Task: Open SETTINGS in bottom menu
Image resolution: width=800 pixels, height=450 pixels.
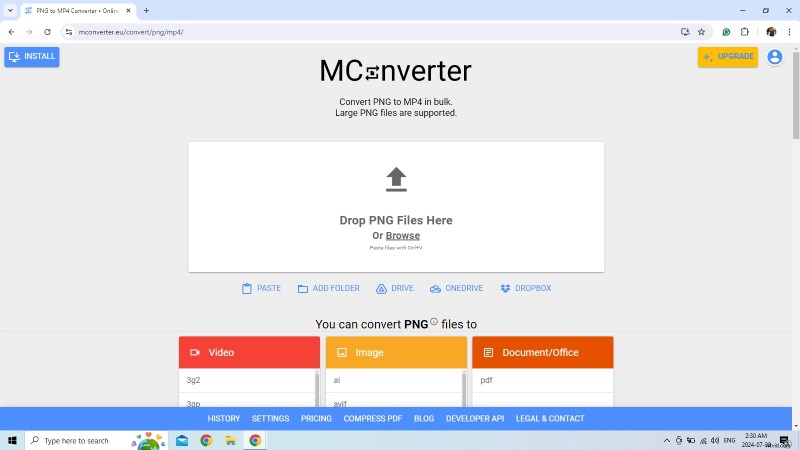Action: pos(270,418)
